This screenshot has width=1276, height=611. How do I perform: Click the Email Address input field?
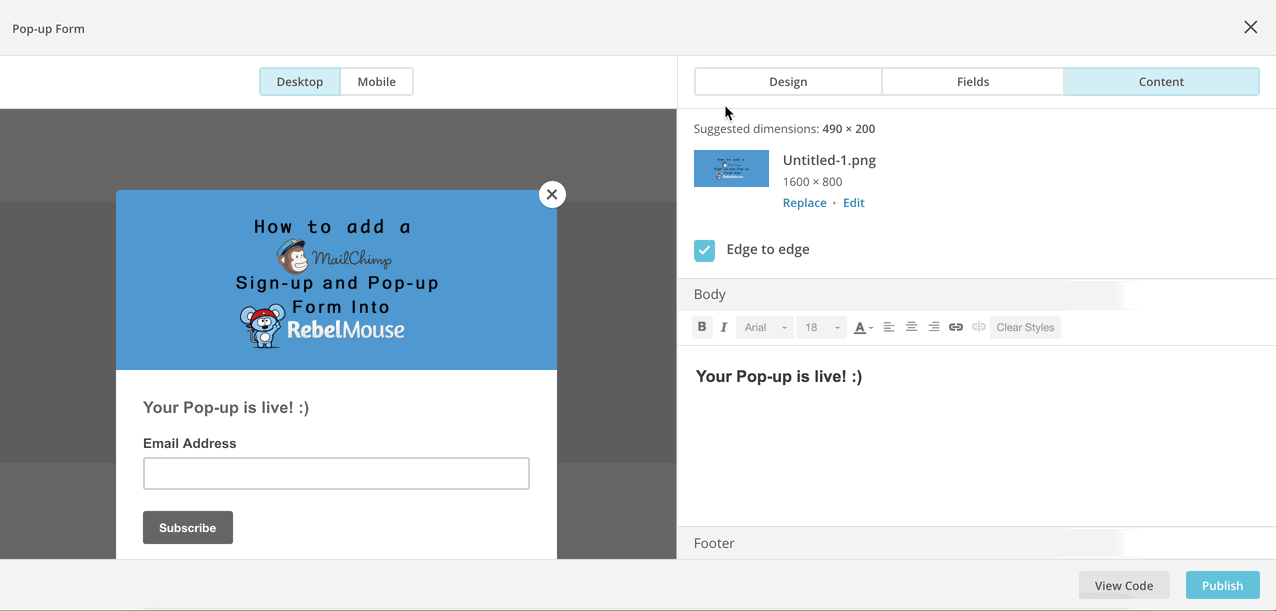pos(336,474)
